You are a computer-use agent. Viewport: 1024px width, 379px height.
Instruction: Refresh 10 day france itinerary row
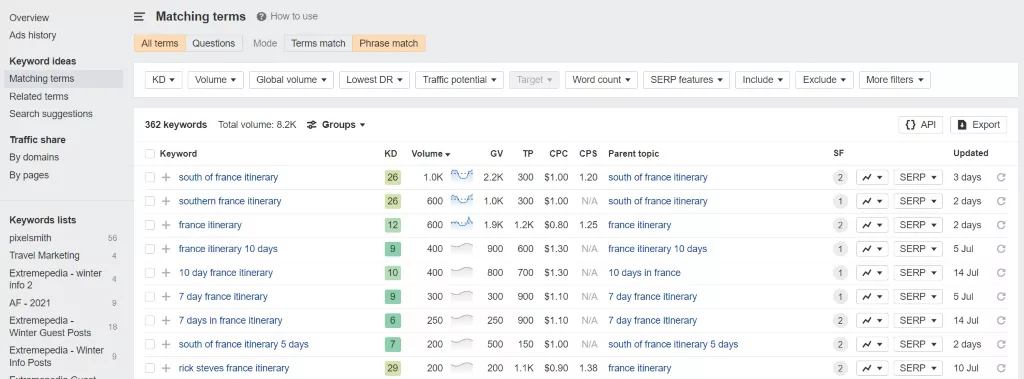pyautogui.click(x=1000, y=272)
